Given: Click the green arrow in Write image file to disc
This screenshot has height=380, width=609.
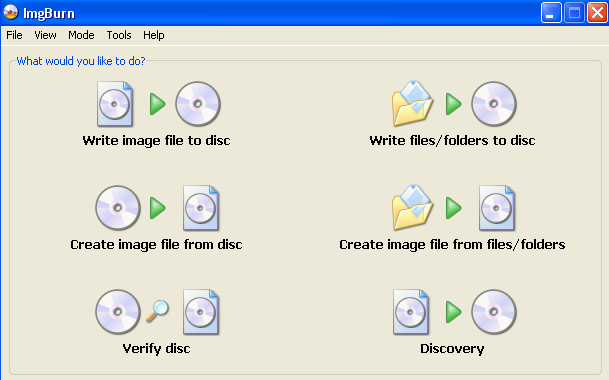Looking at the screenshot, I should point(158,104).
